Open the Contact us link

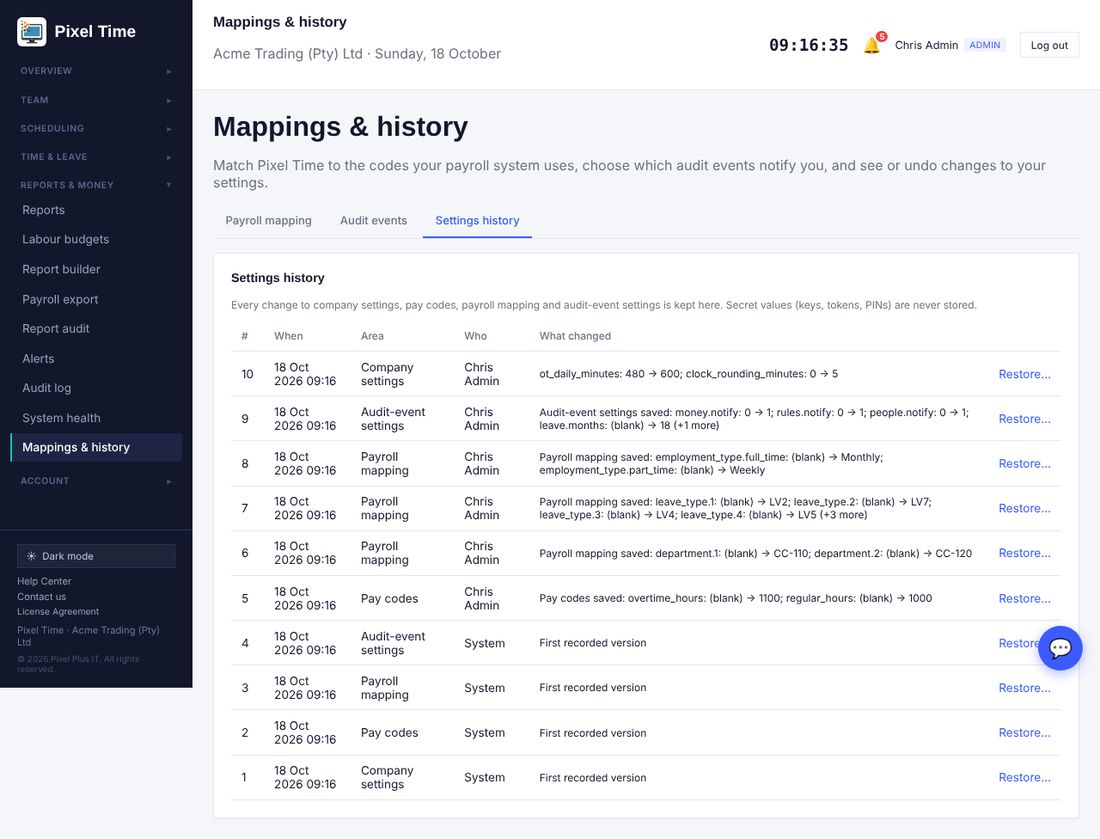point(41,597)
